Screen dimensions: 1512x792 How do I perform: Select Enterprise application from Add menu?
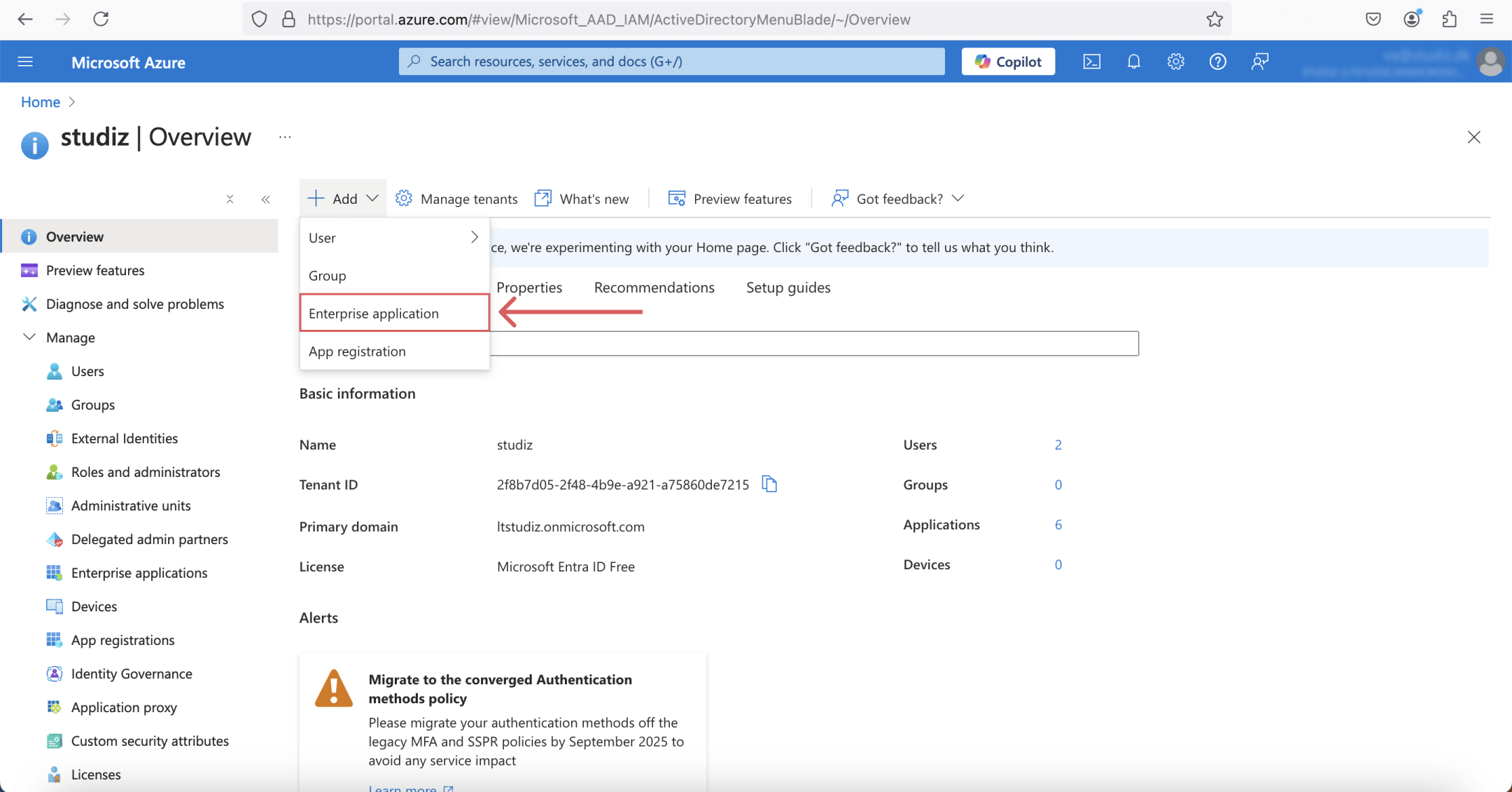click(395, 313)
